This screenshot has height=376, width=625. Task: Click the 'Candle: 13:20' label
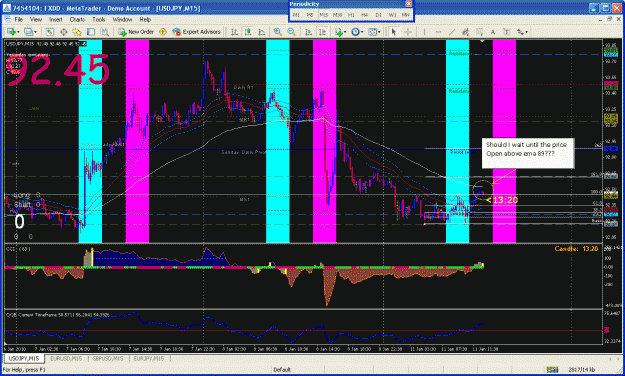576,249
